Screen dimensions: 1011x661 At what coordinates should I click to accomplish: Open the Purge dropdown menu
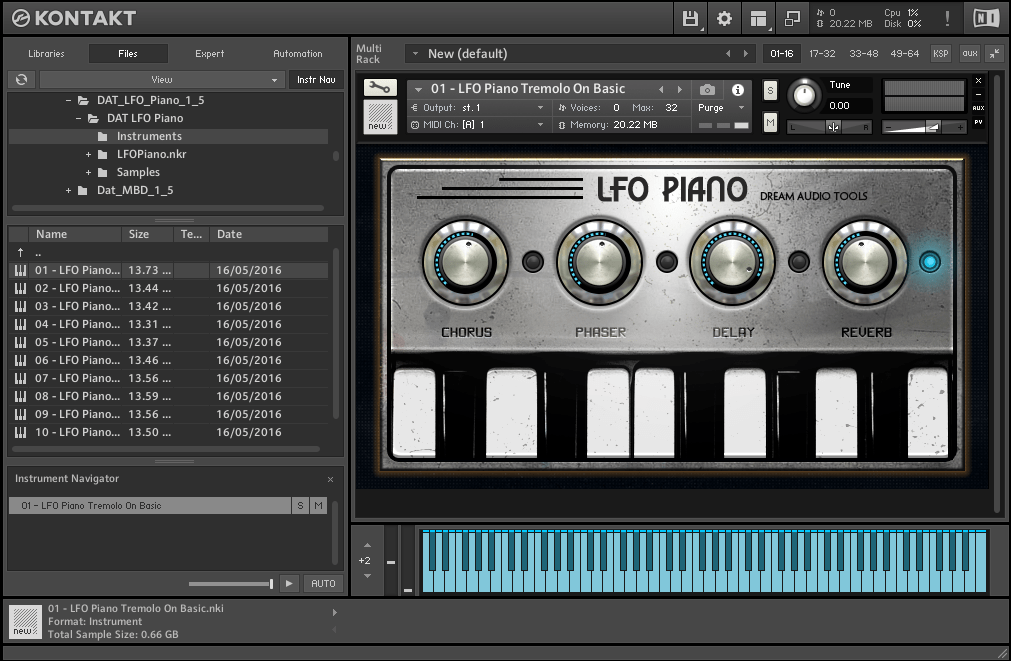point(721,108)
